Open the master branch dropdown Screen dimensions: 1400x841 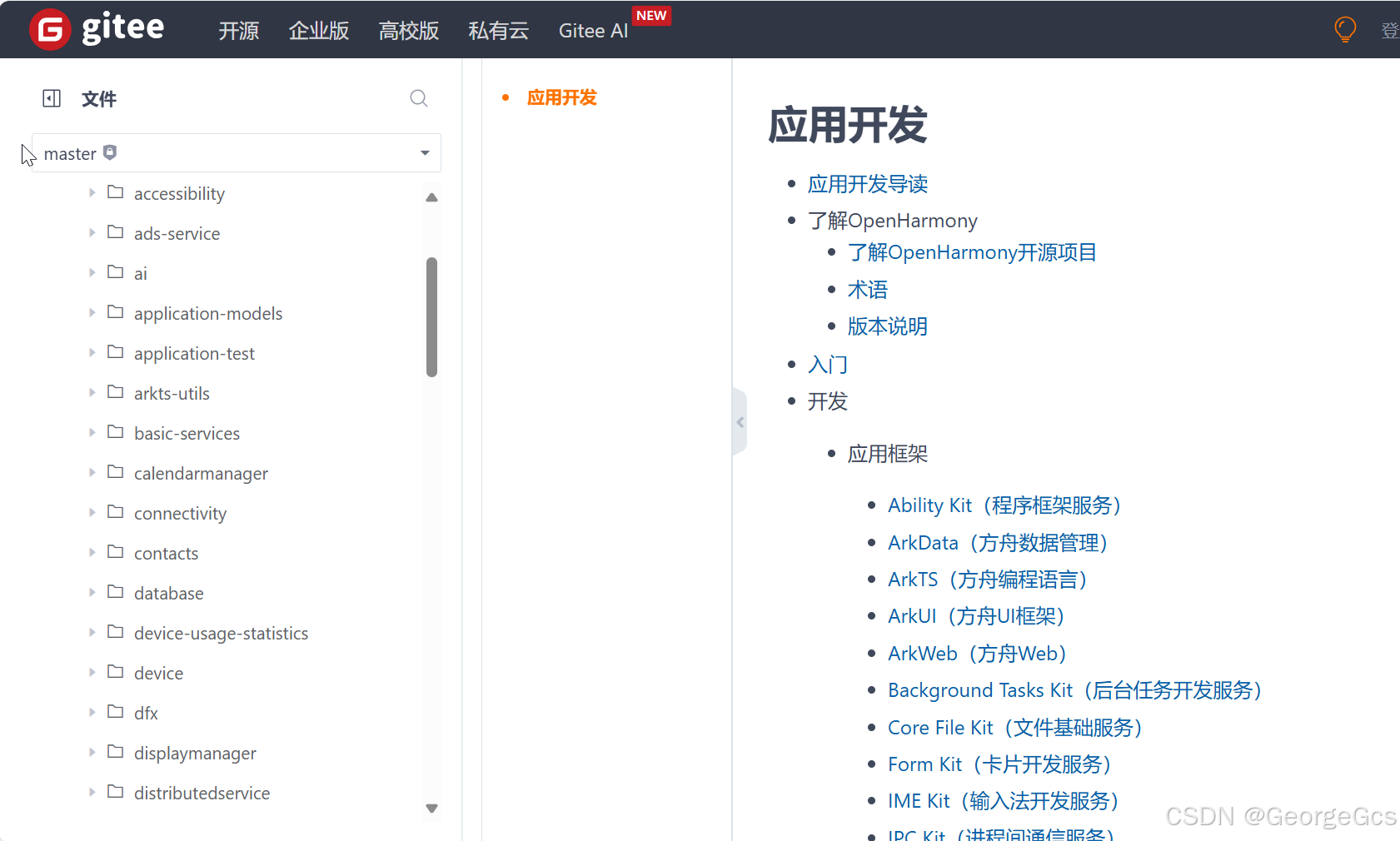(x=237, y=153)
